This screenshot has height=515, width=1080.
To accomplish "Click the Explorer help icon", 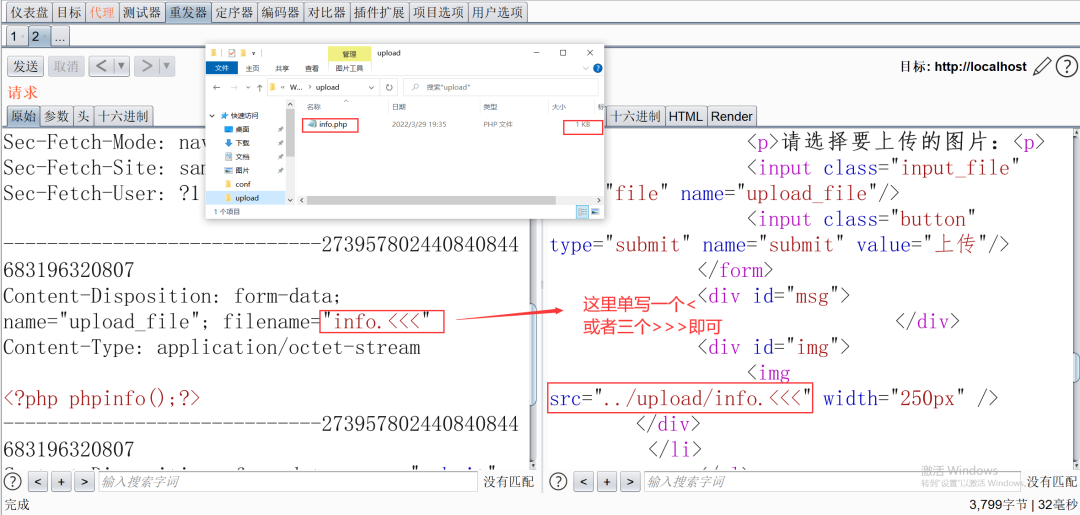I will [x=598, y=69].
